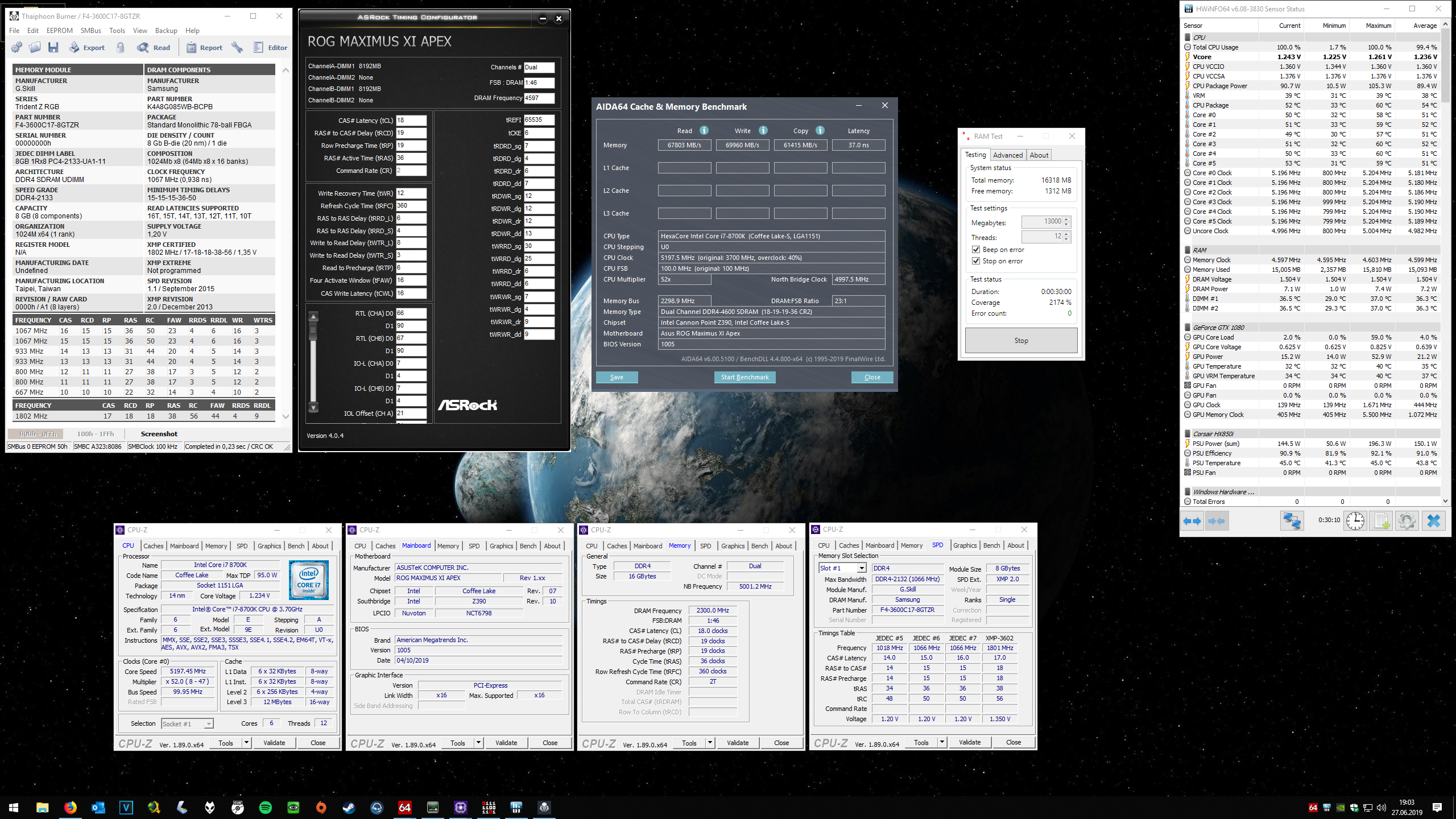Click HWiNFO clock reset timer icon
Image resolution: width=1456 pixels, height=819 pixels.
pyautogui.click(x=1355, y=521)
